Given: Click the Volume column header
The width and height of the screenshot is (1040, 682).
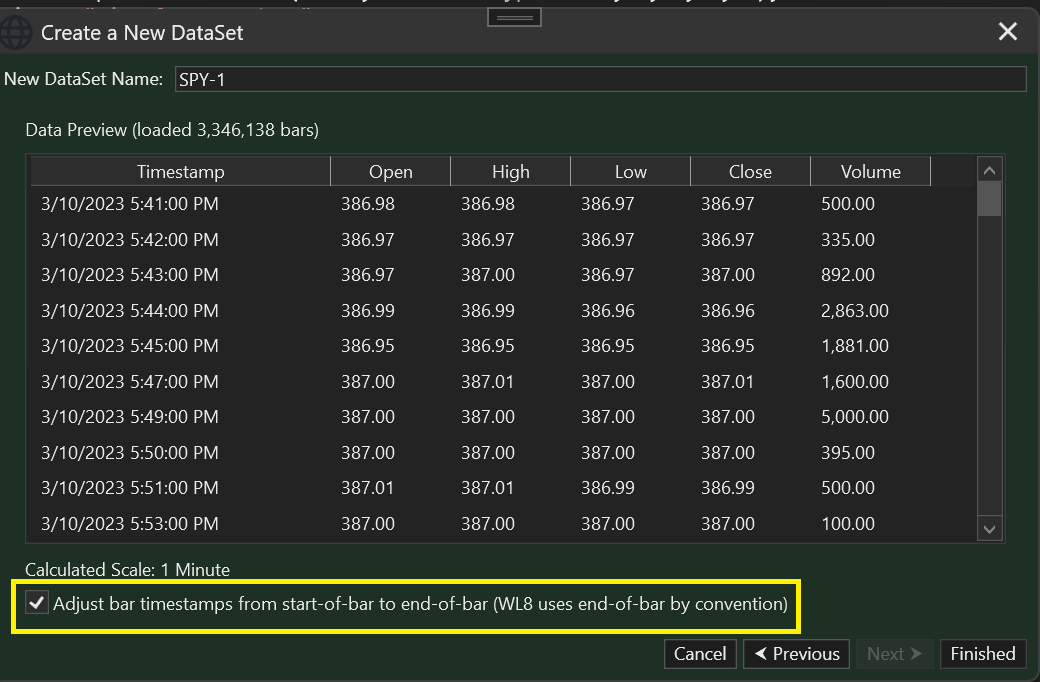Looking at the screenshot, I should pos(870,172).
